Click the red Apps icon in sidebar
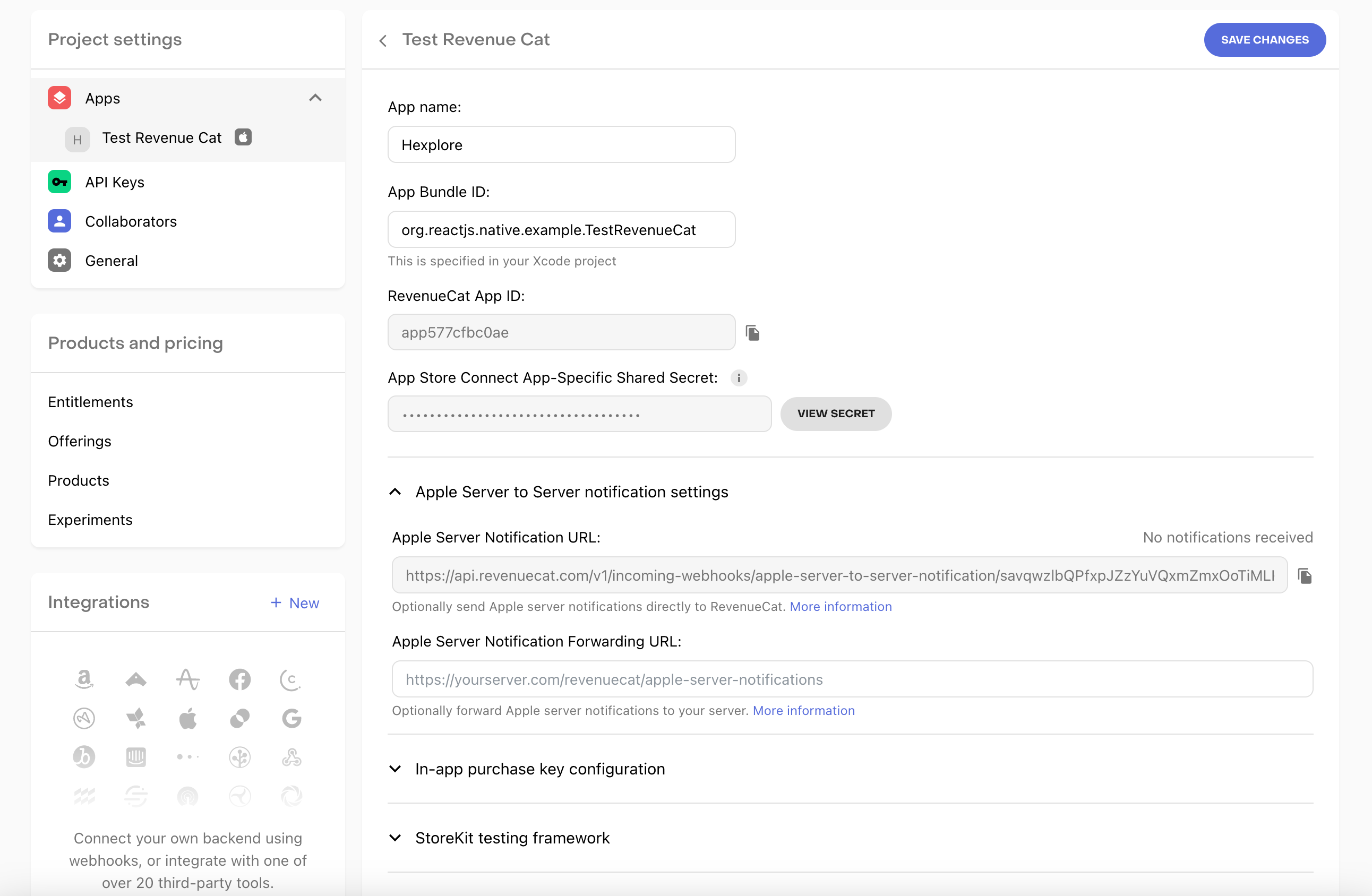 pos(59,98)
